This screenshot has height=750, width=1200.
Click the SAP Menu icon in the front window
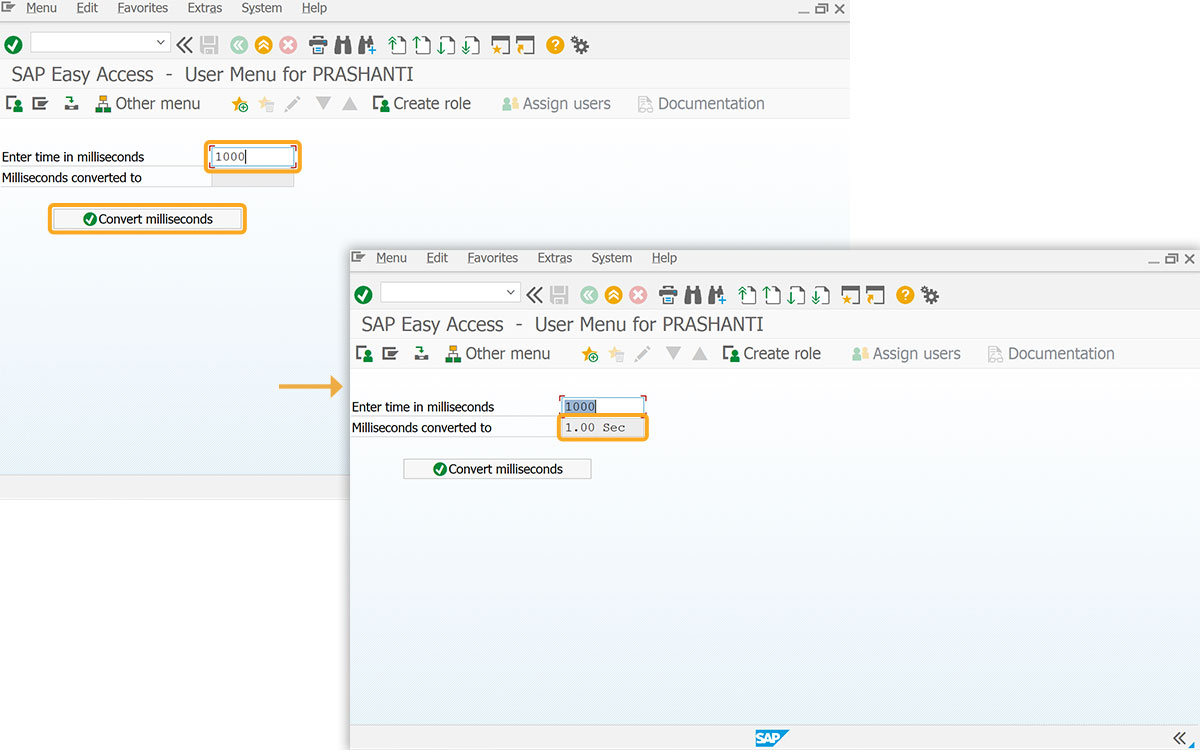tap(390, 354)
